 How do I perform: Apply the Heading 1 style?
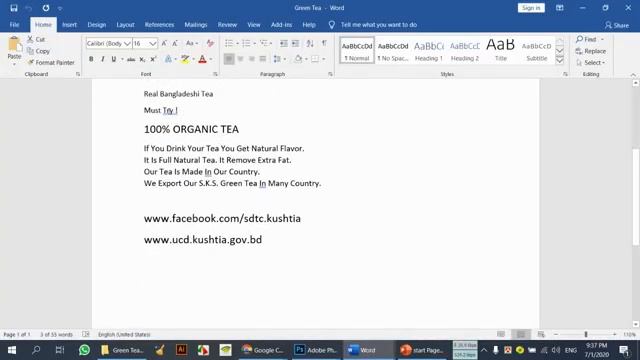(x=429, y=51)
